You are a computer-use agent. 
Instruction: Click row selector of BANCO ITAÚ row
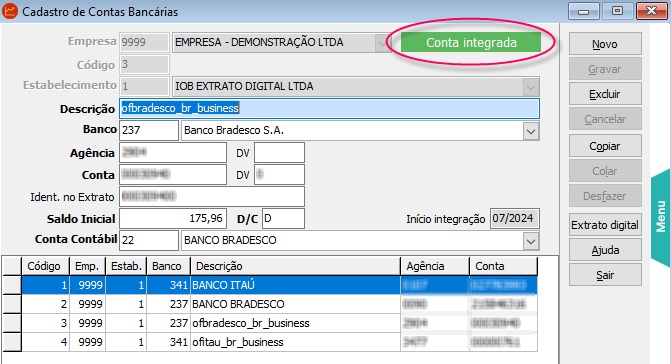[12, 285]
